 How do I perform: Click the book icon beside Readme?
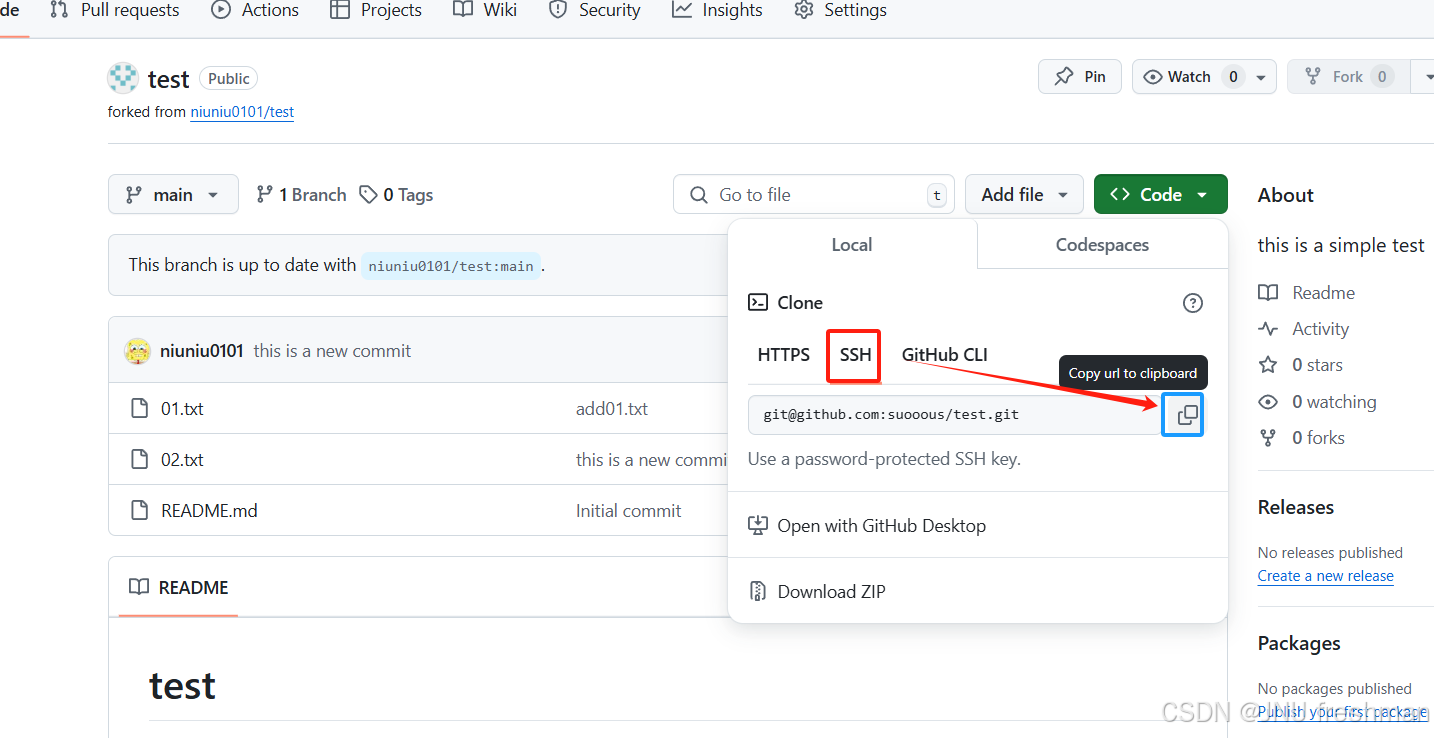coord(1268,293)
